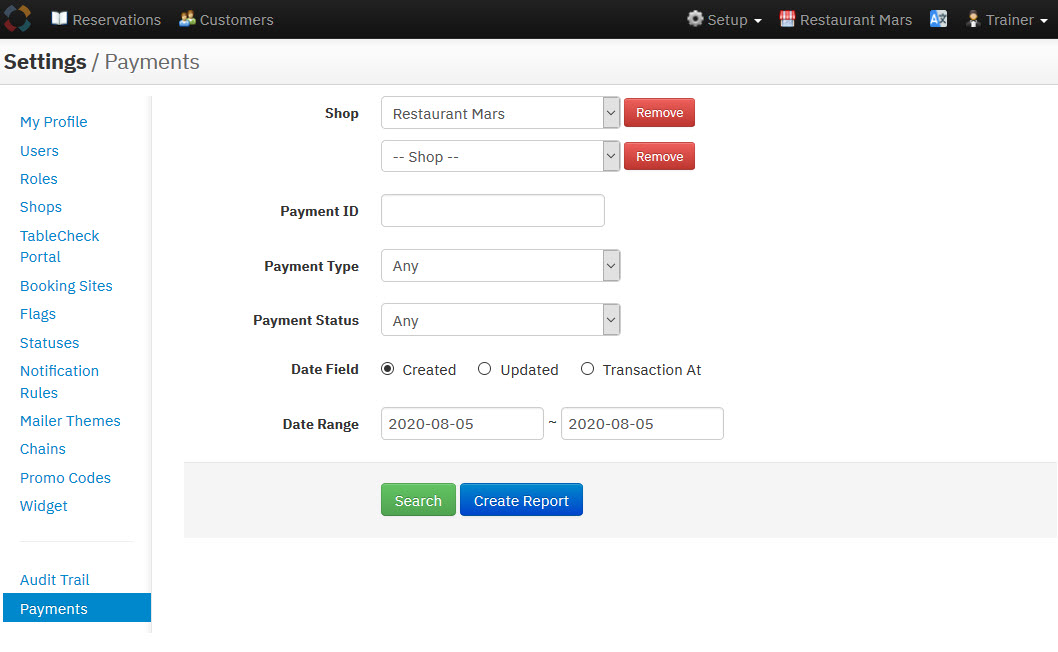This screenshot has width=1058, height=652.
Task: Open Booking Sites settings
Action: (x=66, y=286)
